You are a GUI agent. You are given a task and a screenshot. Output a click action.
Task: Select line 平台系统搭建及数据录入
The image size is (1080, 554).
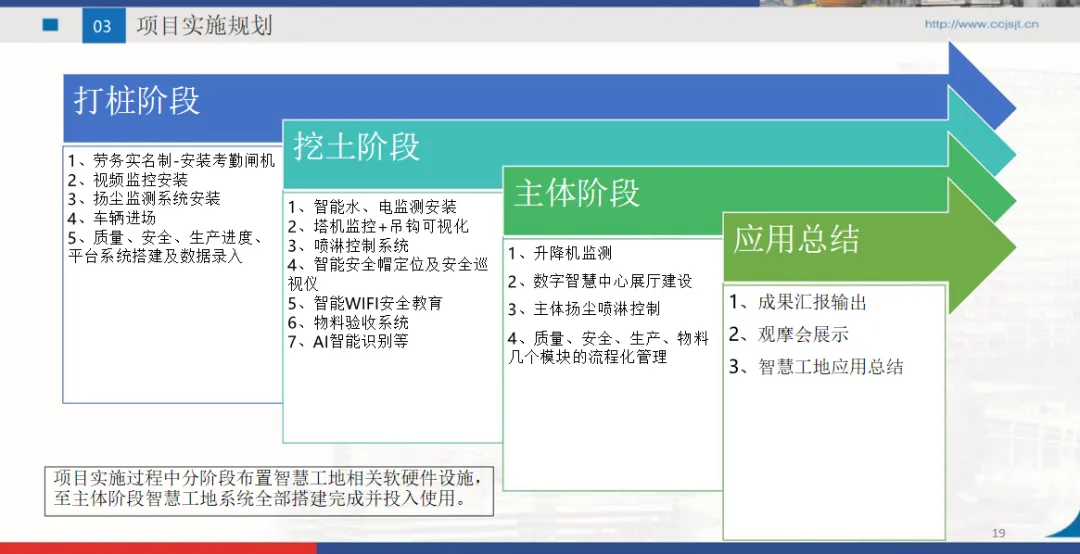point(155,256)
